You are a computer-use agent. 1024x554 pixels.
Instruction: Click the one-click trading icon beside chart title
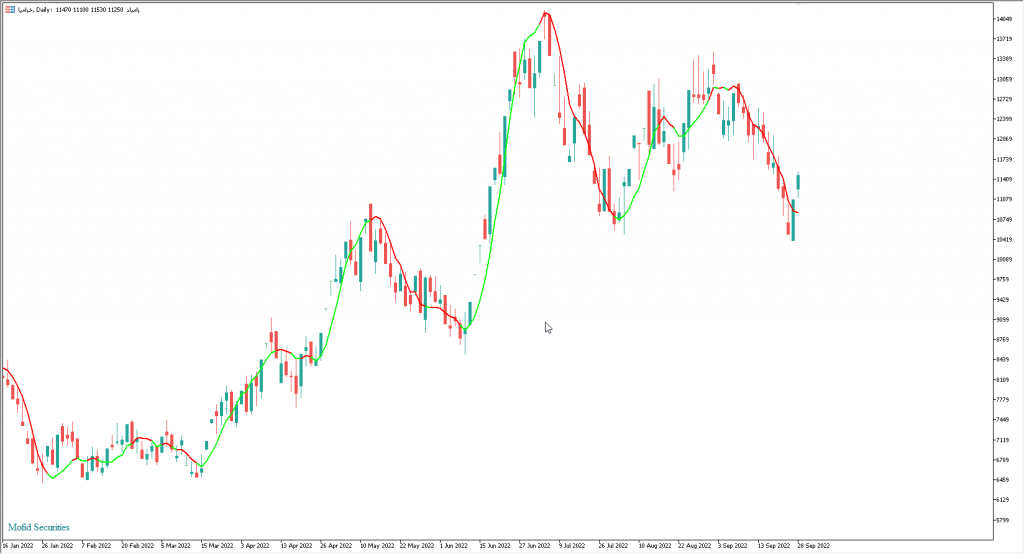(10, 10)
